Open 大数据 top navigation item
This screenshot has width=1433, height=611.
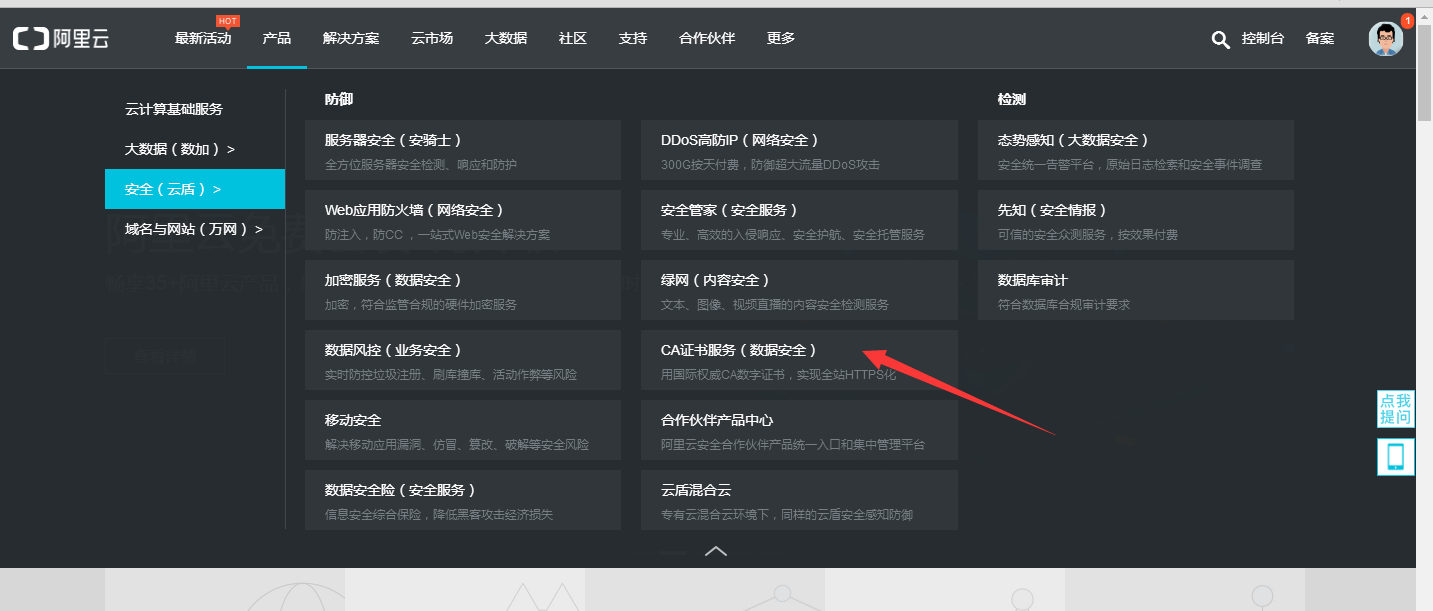click(x=506, y=38)
